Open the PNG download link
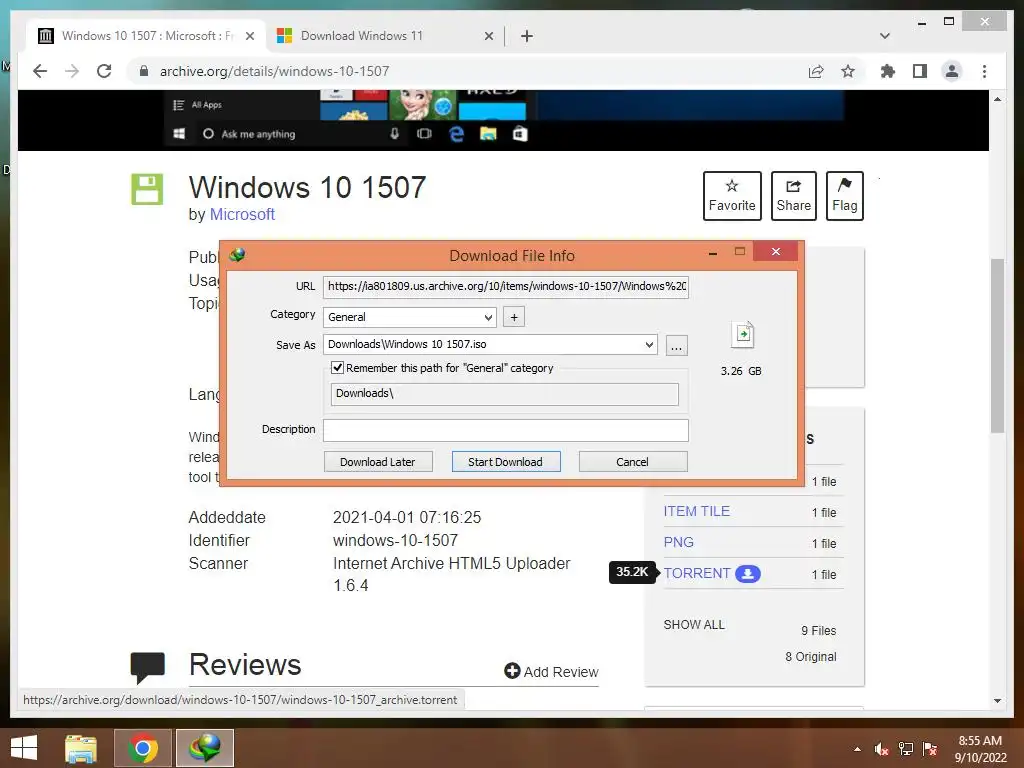1024x768 pixels. point(679,543)
